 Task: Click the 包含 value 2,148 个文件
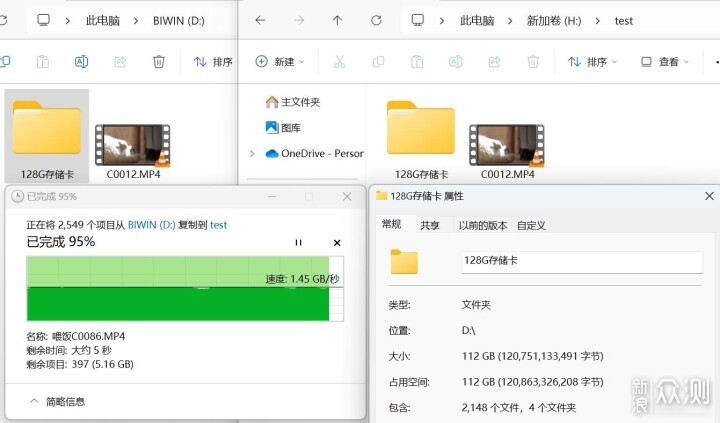click(x=519, y=407)
